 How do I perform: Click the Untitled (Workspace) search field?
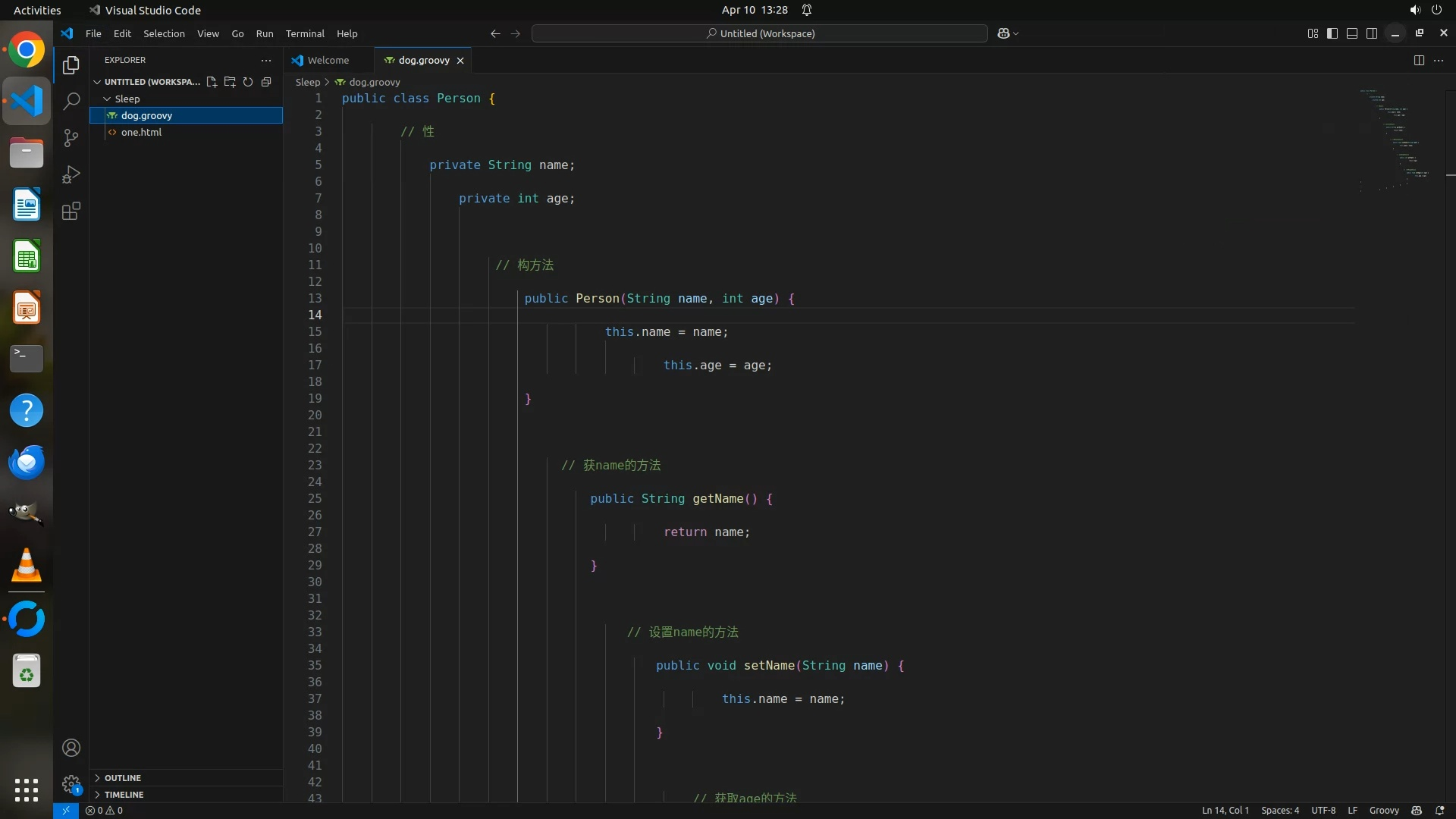760,33
